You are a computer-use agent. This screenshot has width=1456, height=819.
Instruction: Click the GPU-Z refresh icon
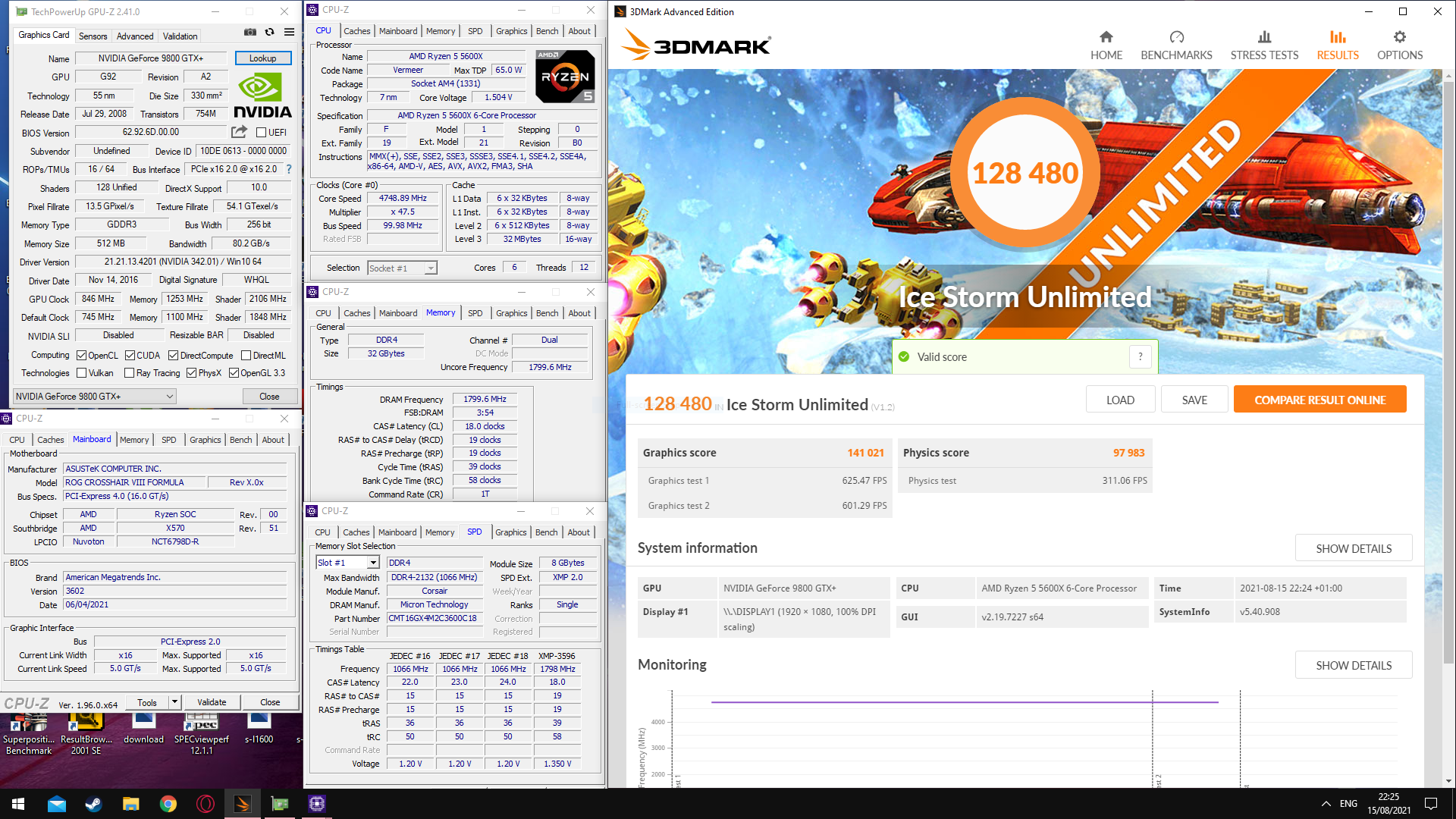269,33
